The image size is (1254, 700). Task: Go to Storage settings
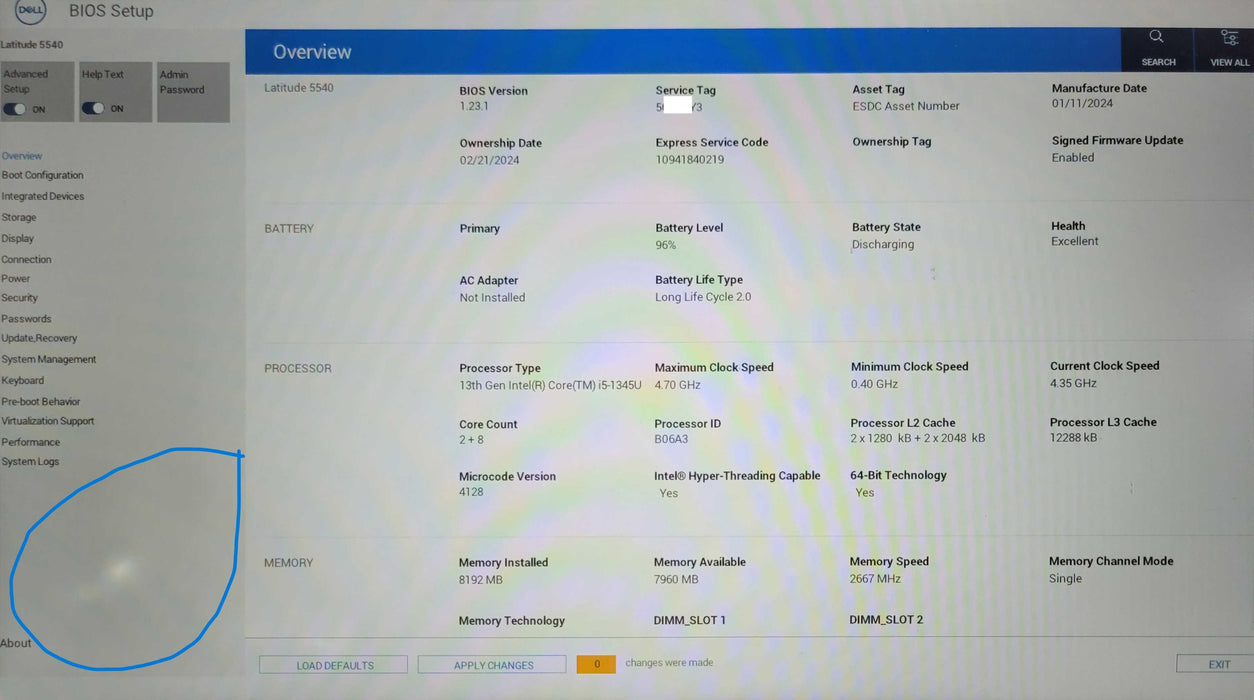(x=19, y=217)
